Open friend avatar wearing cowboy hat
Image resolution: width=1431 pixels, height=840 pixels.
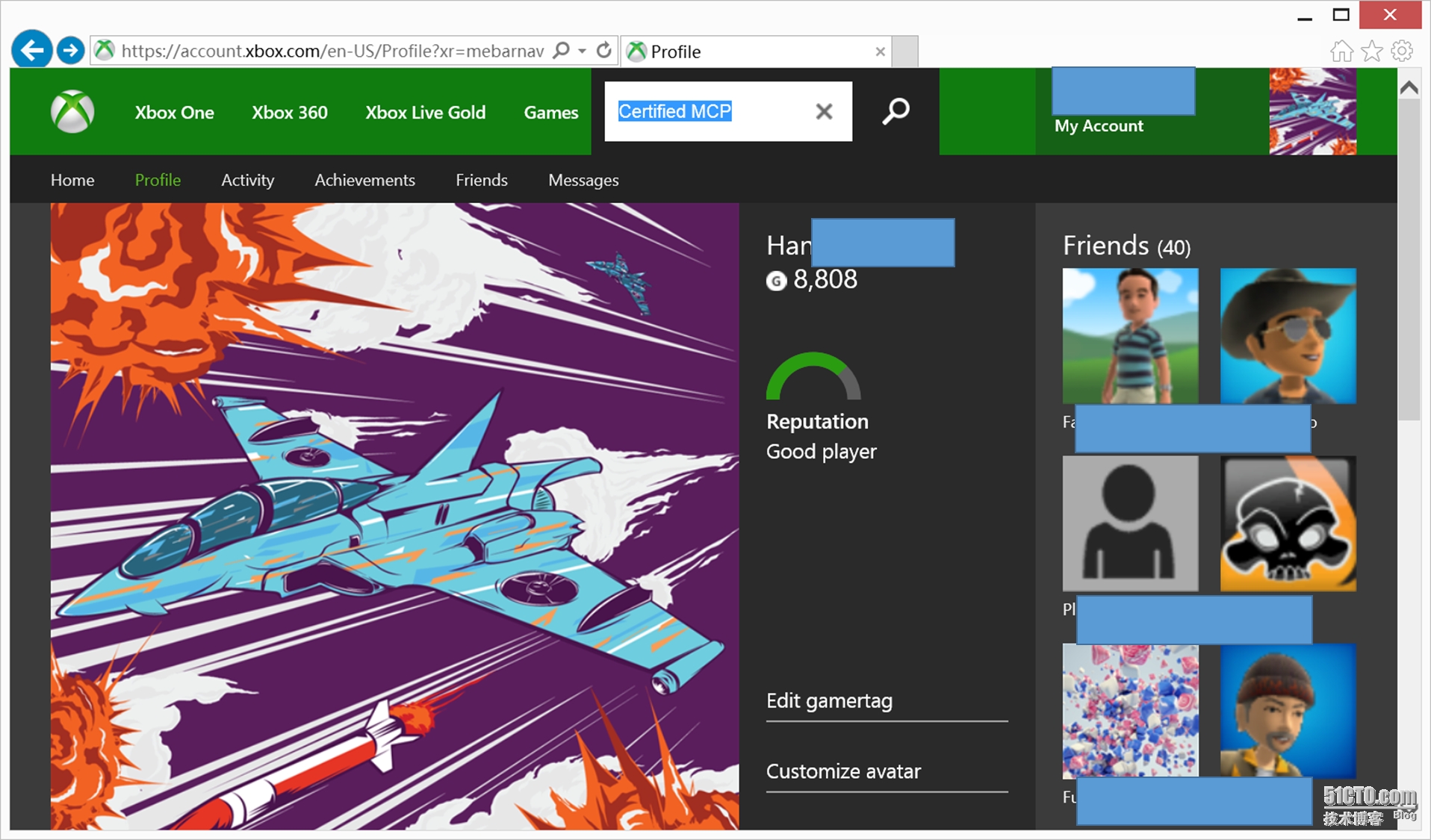pos(1288,336)
